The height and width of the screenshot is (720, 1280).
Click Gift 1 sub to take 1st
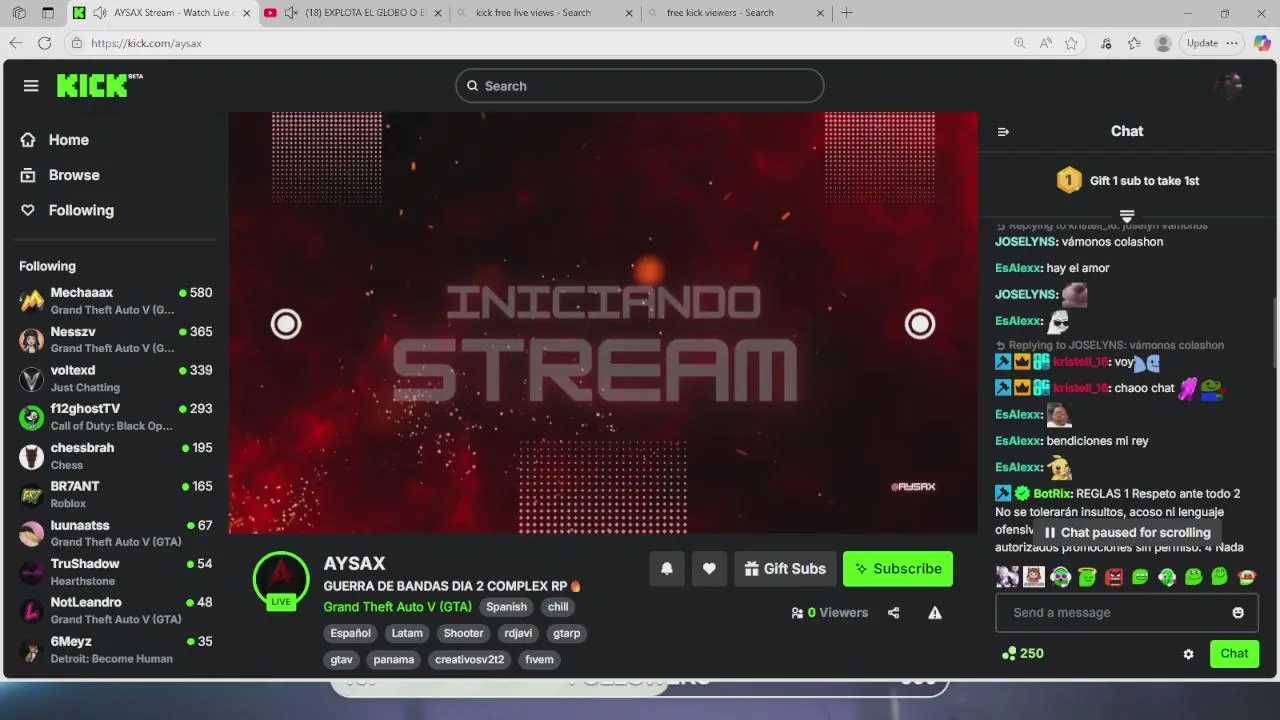(1127, 181)
